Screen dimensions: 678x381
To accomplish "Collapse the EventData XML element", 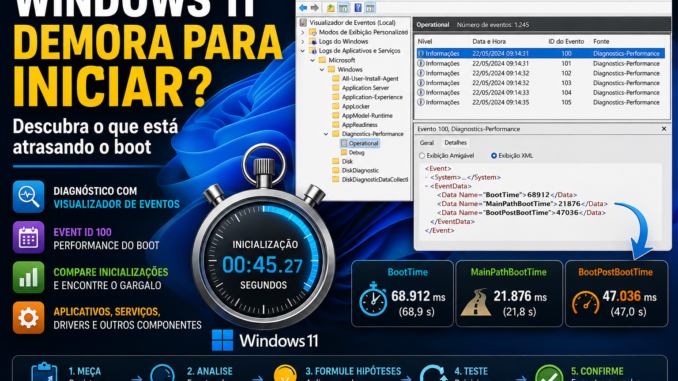I will click(426, 186).
